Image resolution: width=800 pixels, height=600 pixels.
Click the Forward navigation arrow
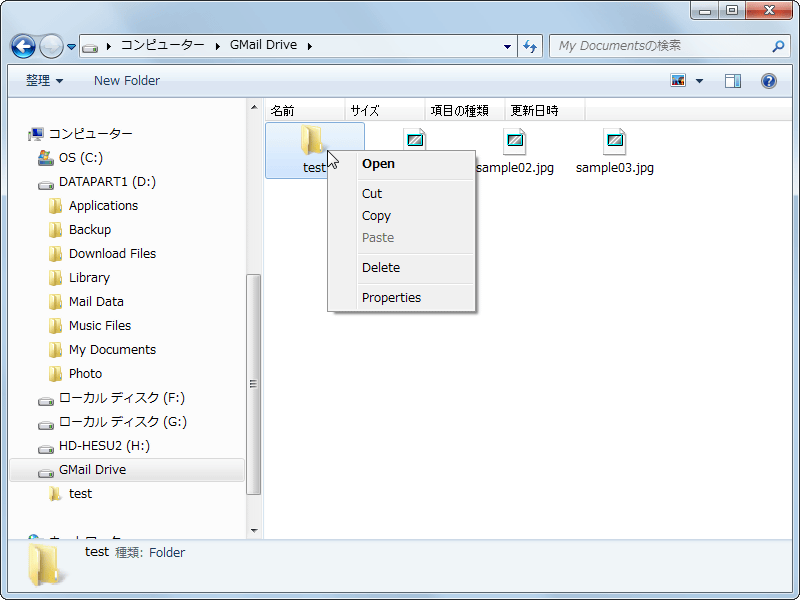(51, 46)
